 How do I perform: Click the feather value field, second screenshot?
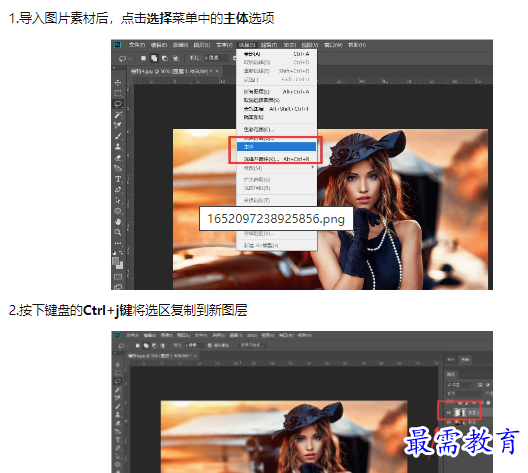click(194, 345)
